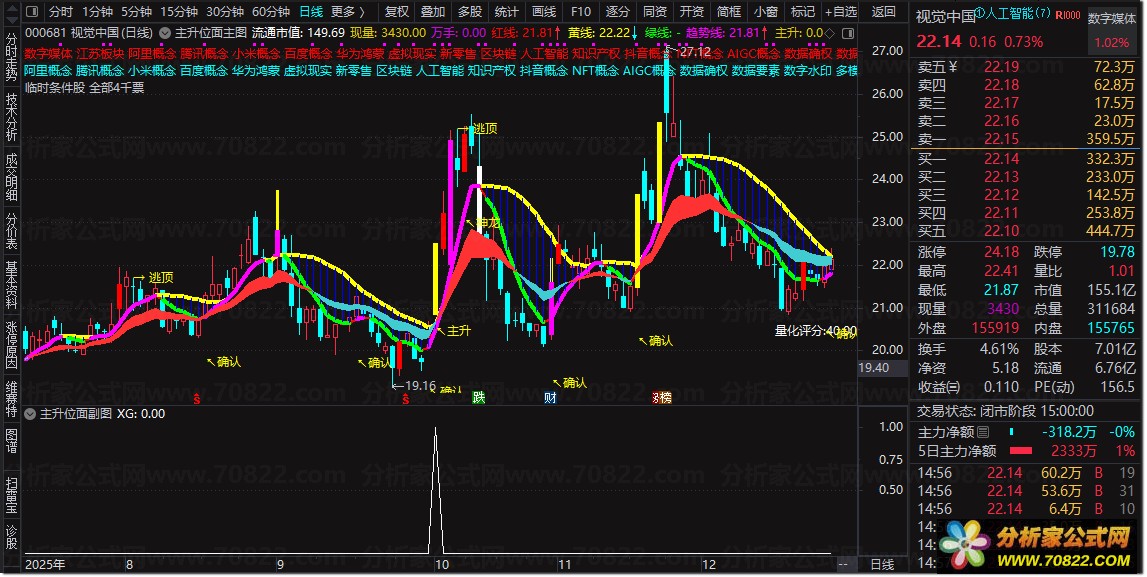Image resolution: width=1147 pixels, height=577 pixels.
Task: Toggle the chart window icon beside 主升 value
Action: coord(848,33)
